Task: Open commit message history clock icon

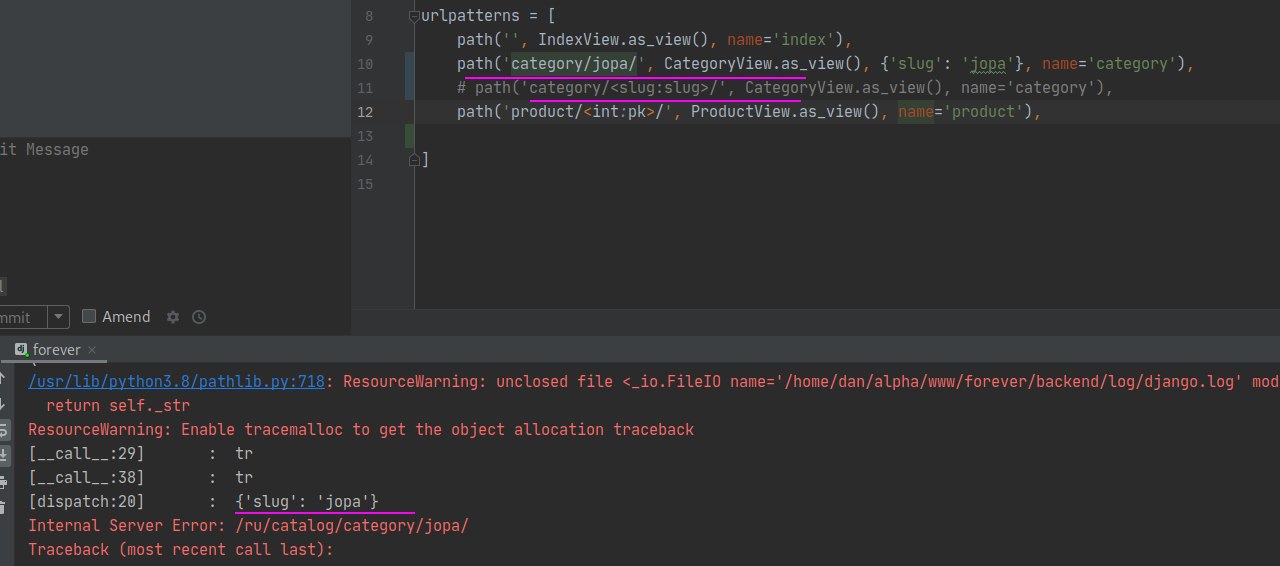Action: coord(199,317)
